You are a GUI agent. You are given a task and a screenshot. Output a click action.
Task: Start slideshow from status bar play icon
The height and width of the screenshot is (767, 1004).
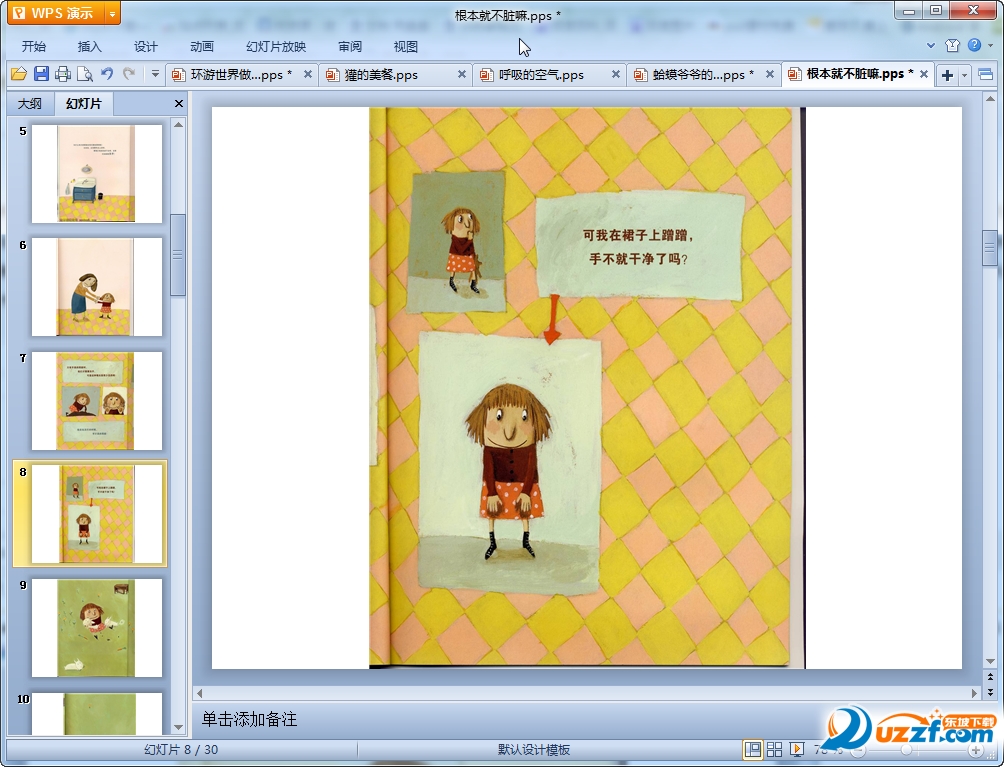tap(797, 749)
